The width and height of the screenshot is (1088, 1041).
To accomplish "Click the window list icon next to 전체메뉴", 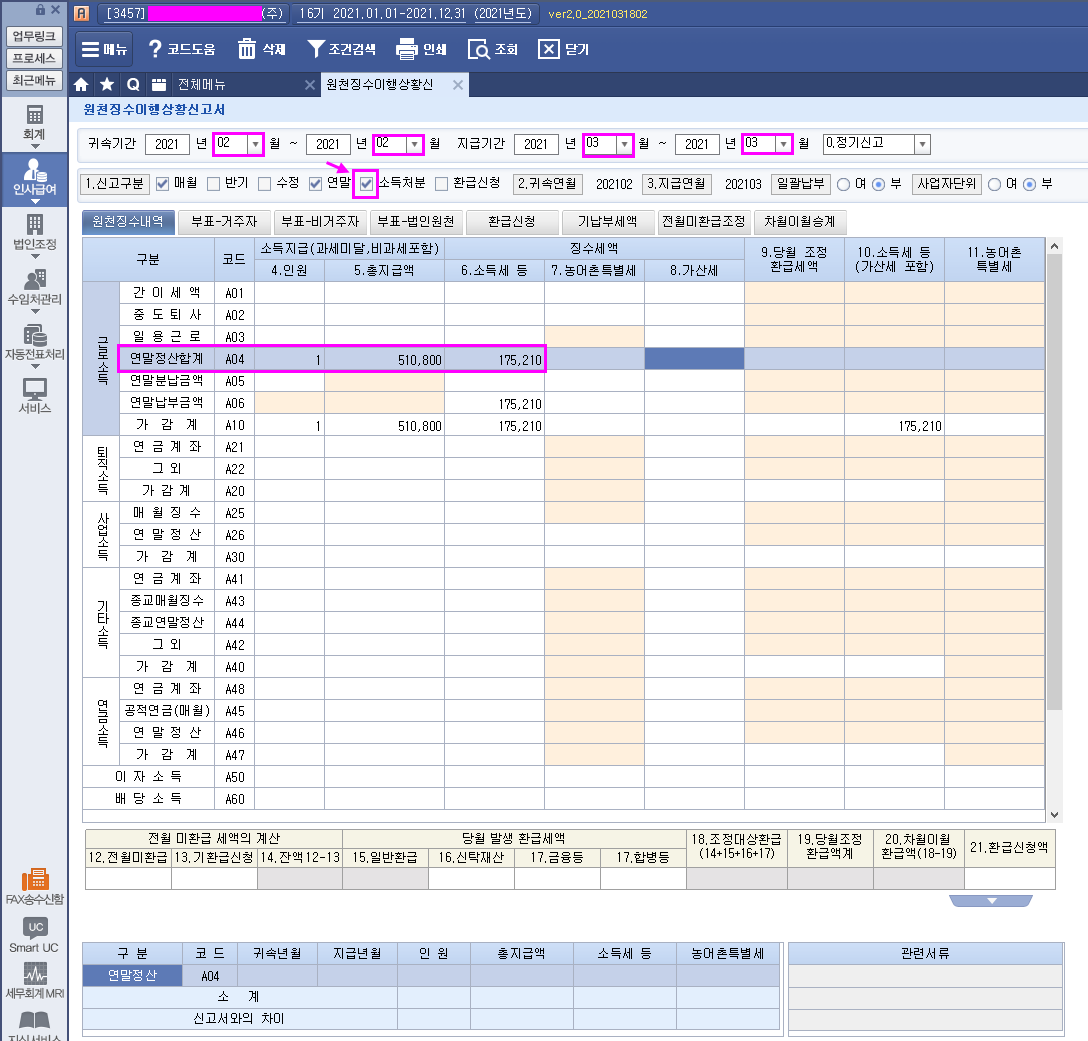I will pyautogui.click(x=159, y=85).
